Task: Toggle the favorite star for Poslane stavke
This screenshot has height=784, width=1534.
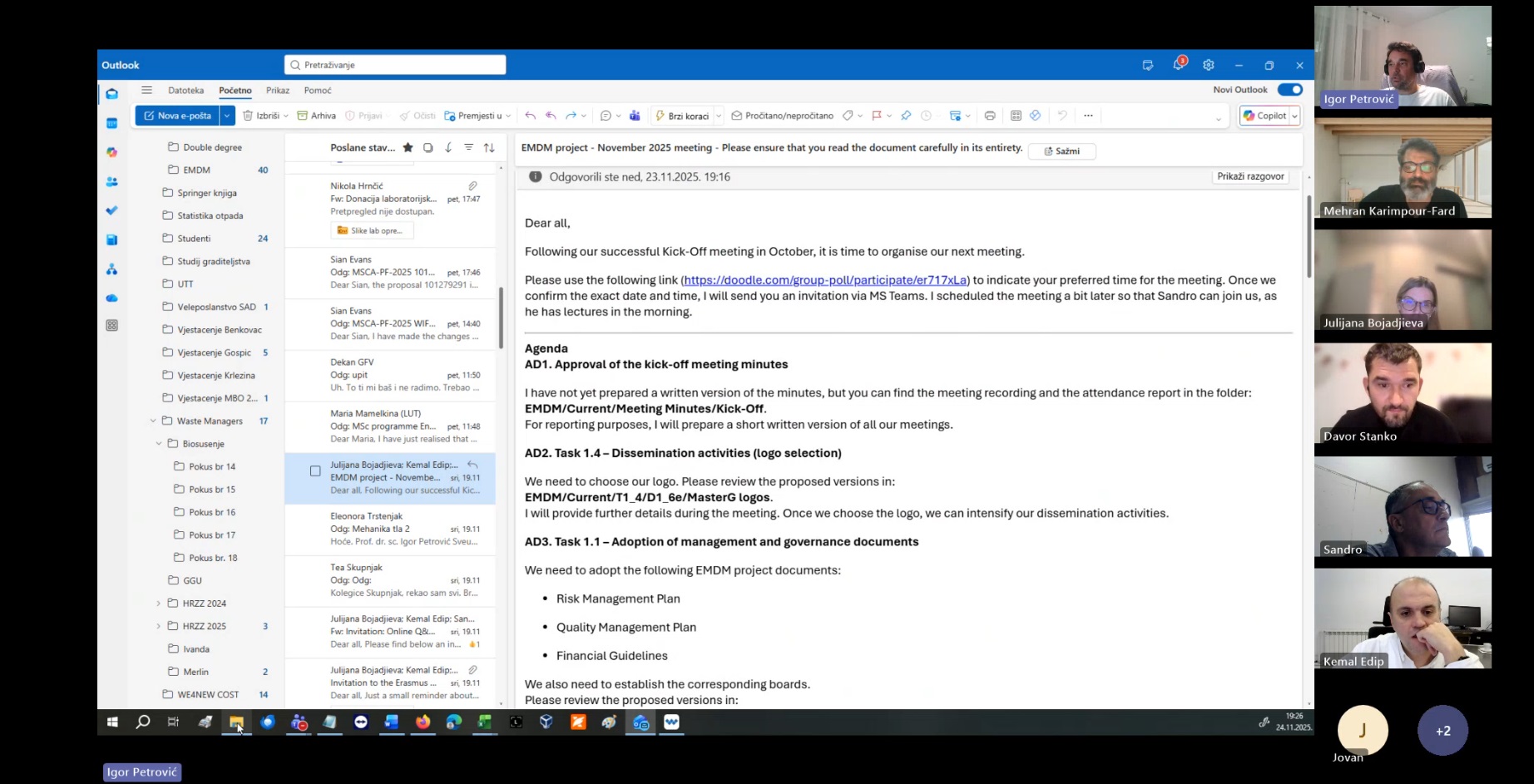Action: click(x=408, y=147)
